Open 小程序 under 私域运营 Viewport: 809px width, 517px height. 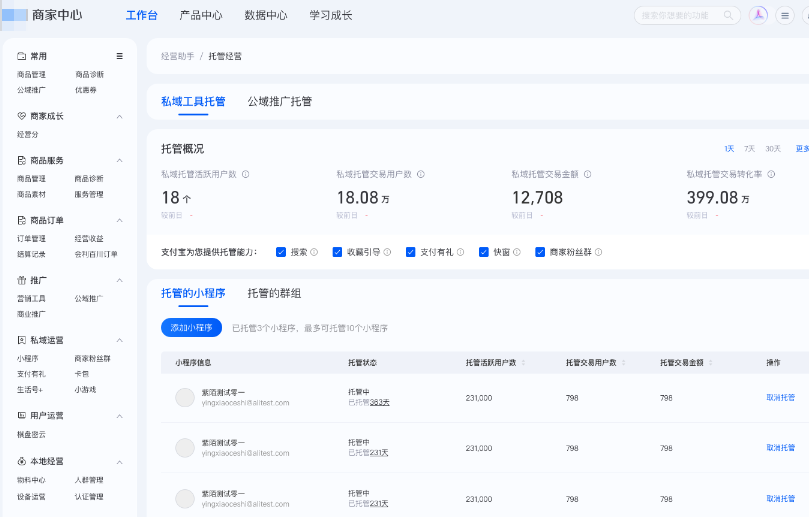(28, 358)
